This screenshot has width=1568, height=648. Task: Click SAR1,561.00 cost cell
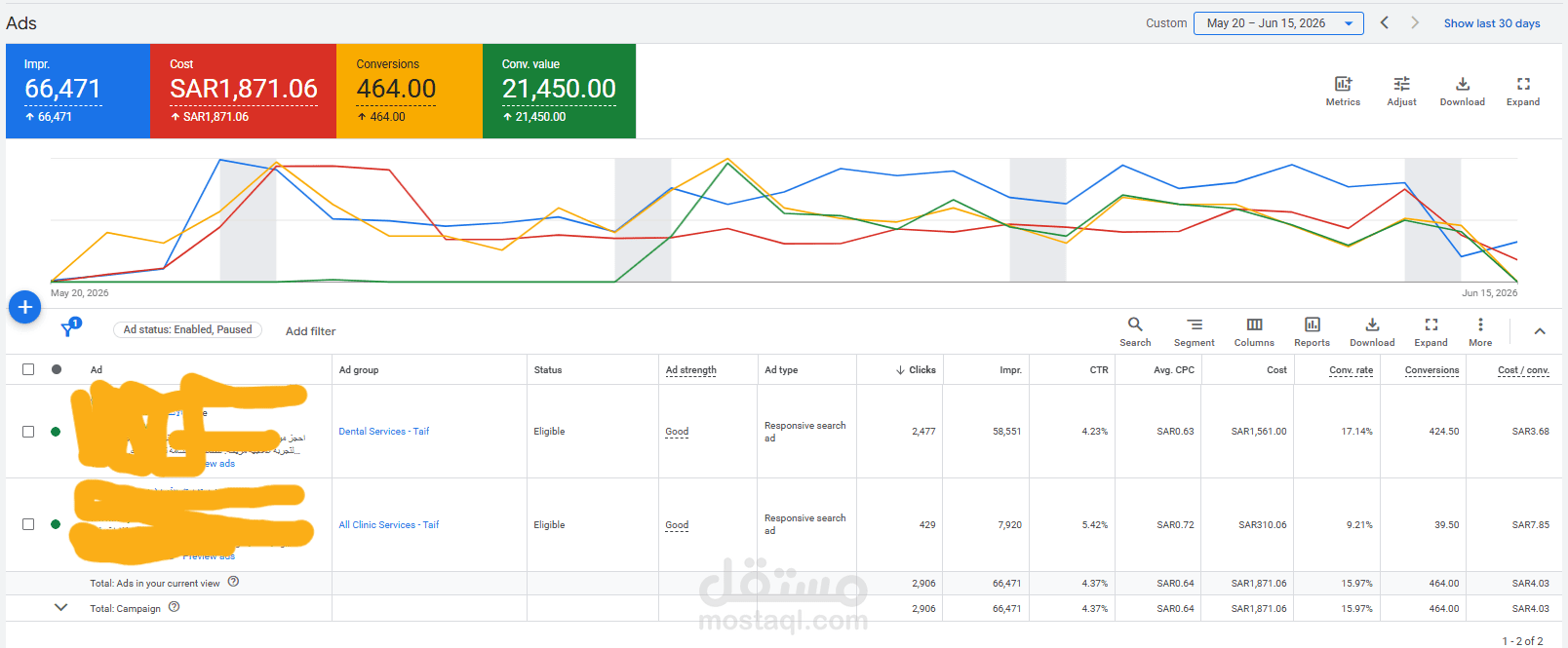point(1259,432)
